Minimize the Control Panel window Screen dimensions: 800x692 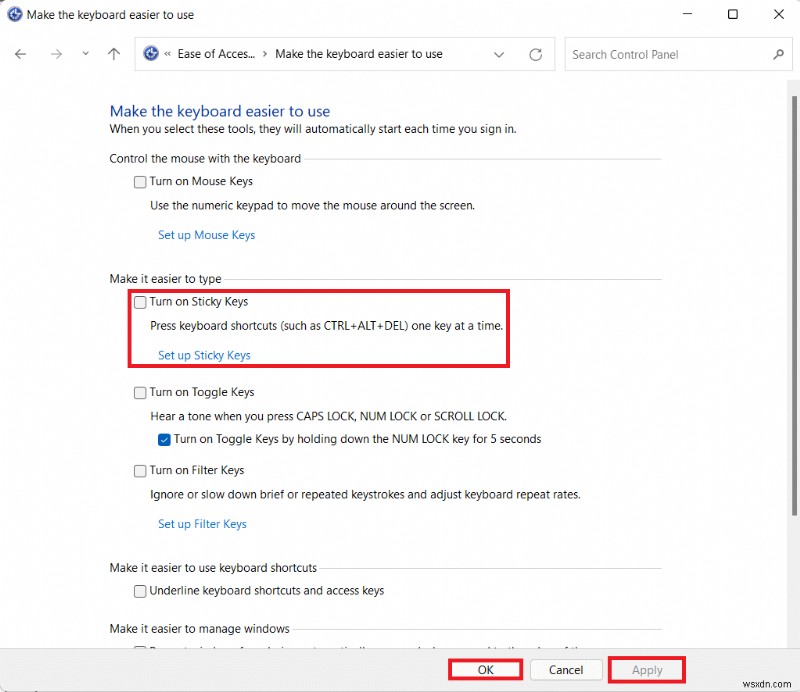point(687,14)
